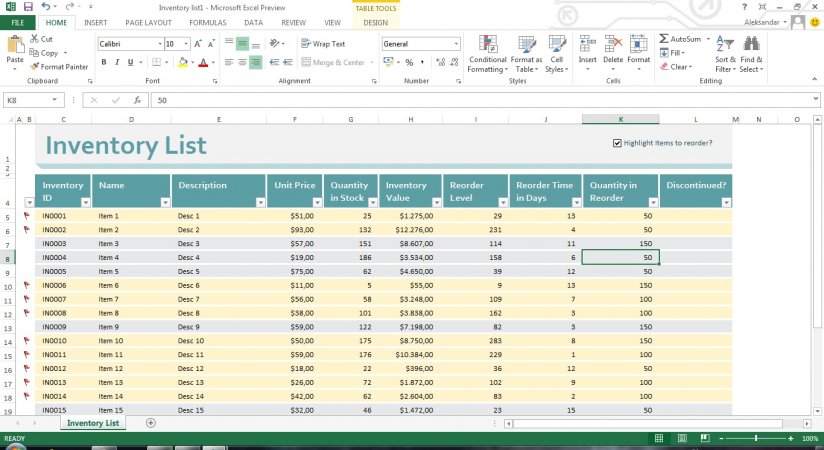Image resolution: width=824 pixels, height=450 pixels.
Task: Click the Format cells icon
Action: [x=638, y=44]
